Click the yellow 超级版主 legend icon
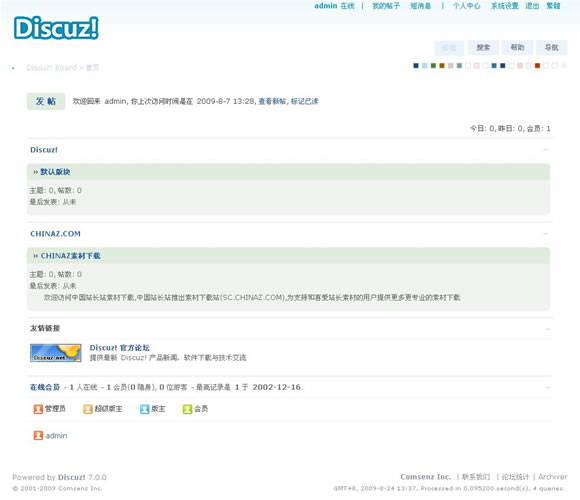Viewport: 580px width, 500px height. tap(88, 409)
